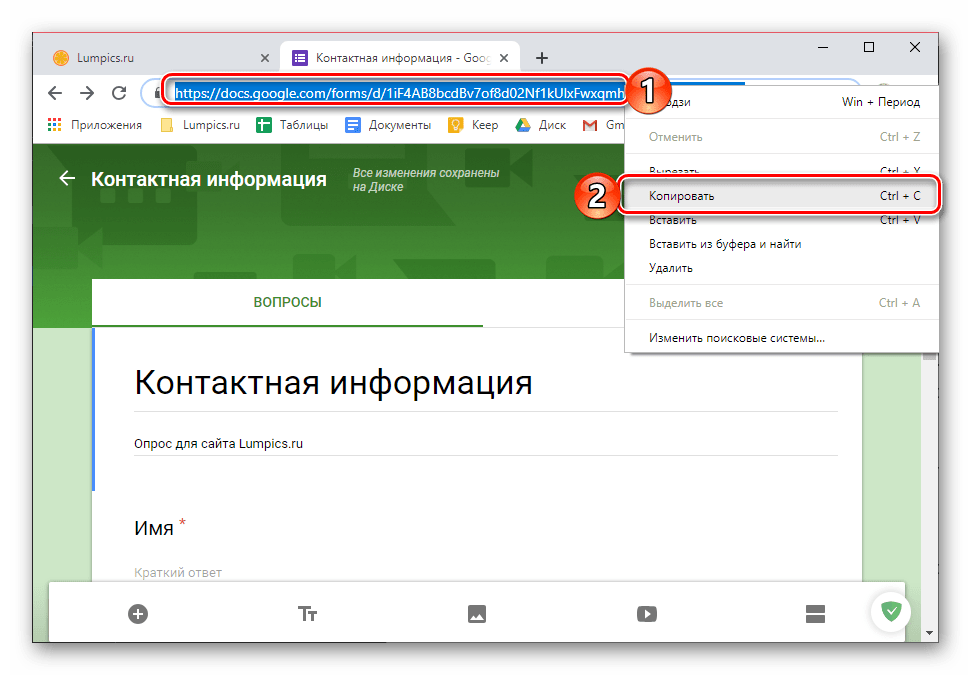
Task: Choose Копировать in the context menu
Action: click(x=780, y=196)
